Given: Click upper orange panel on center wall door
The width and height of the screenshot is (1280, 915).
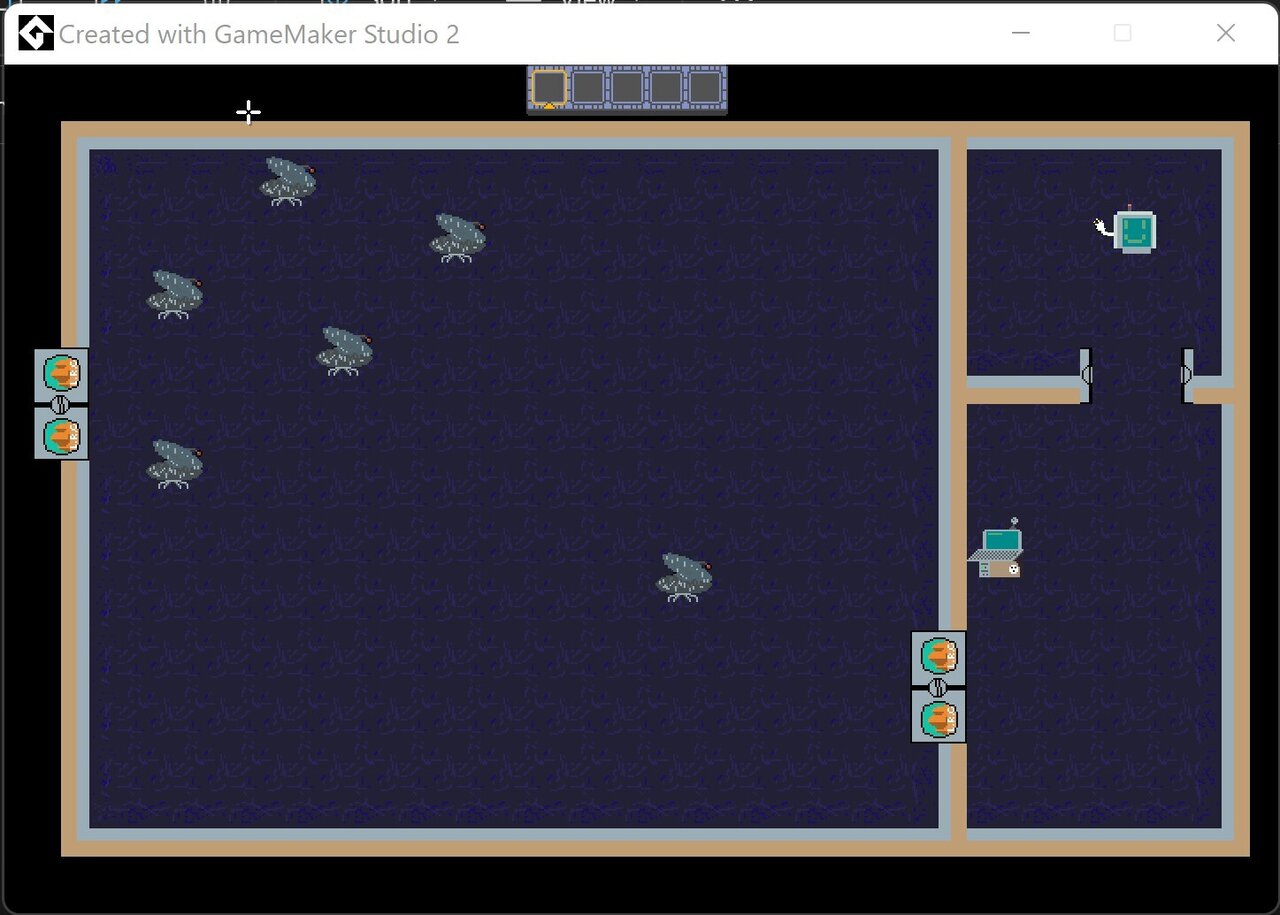Looking at the screenshot, I should click(939, 656).
